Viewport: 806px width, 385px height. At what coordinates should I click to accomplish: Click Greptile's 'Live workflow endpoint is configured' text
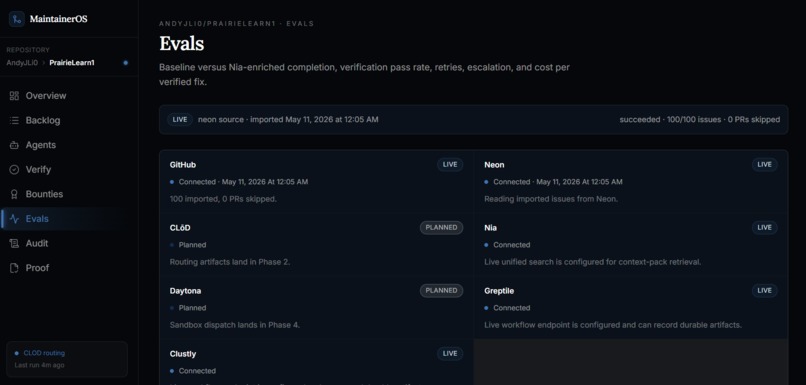[613, 325]
